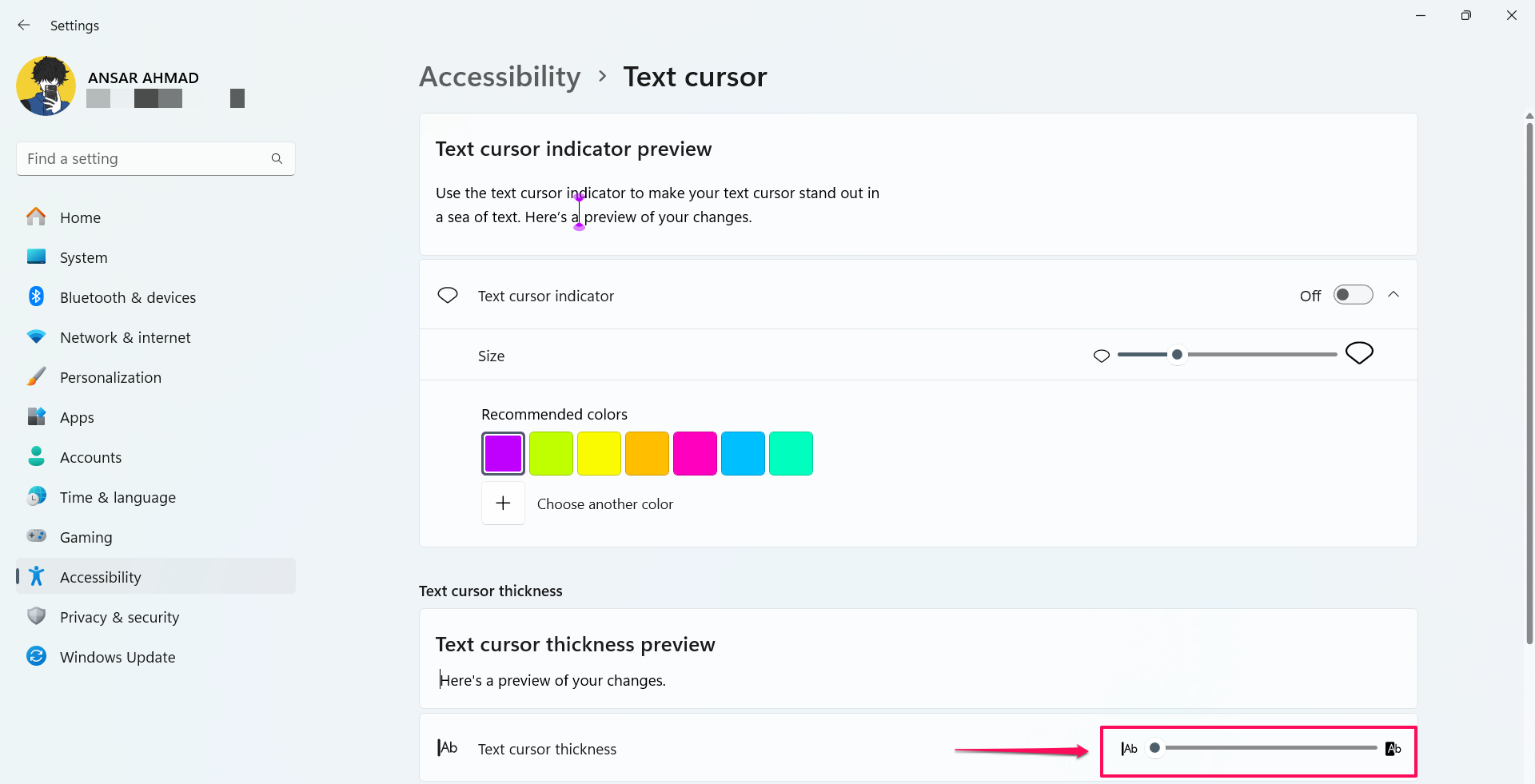Click the thick cursor Ab icon beside slider
Screen dimensions: 1535x784
point(1393,749)
